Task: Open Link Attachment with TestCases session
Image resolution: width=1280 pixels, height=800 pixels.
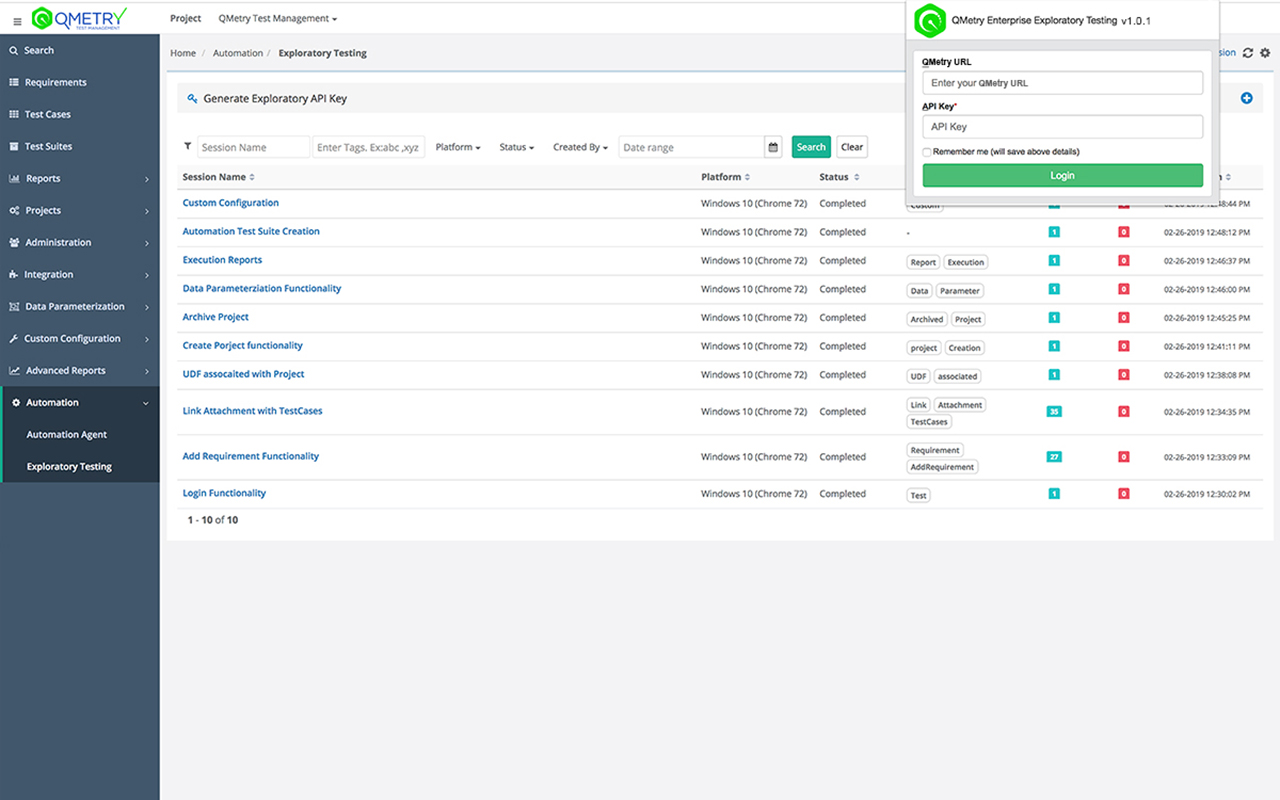Action: [x=252, y=411]
